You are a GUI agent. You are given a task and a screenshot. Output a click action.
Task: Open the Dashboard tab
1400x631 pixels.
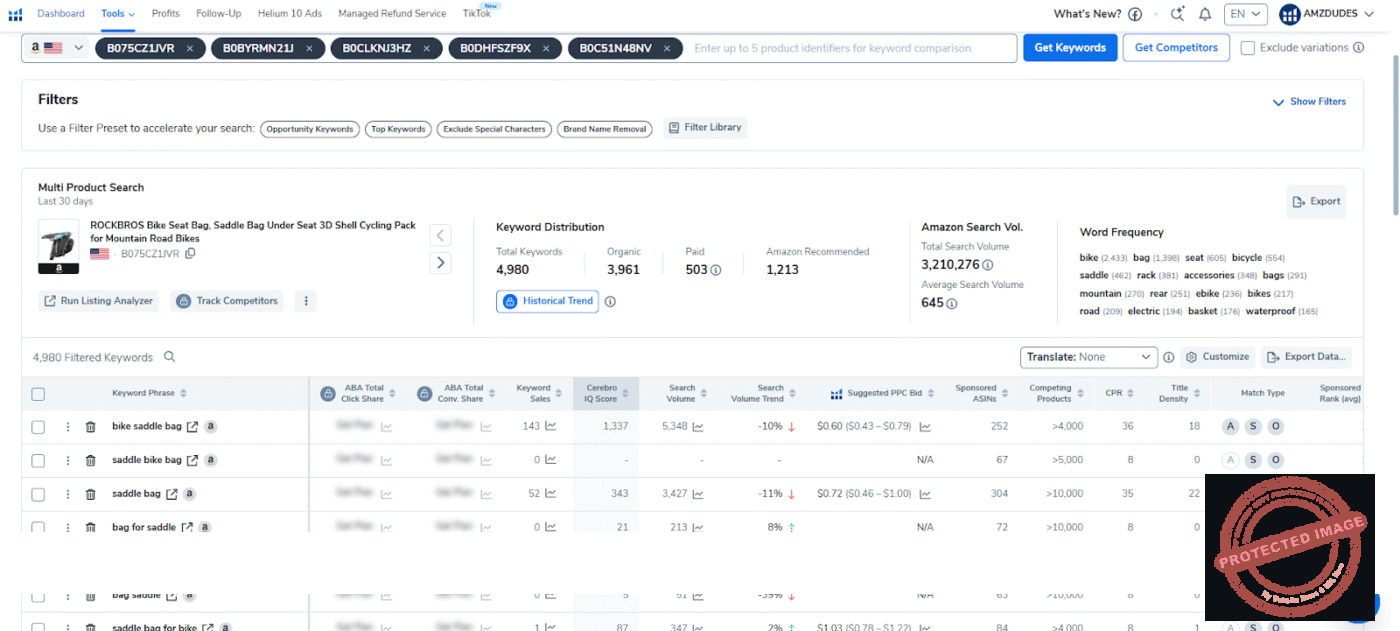click(61, 14)
